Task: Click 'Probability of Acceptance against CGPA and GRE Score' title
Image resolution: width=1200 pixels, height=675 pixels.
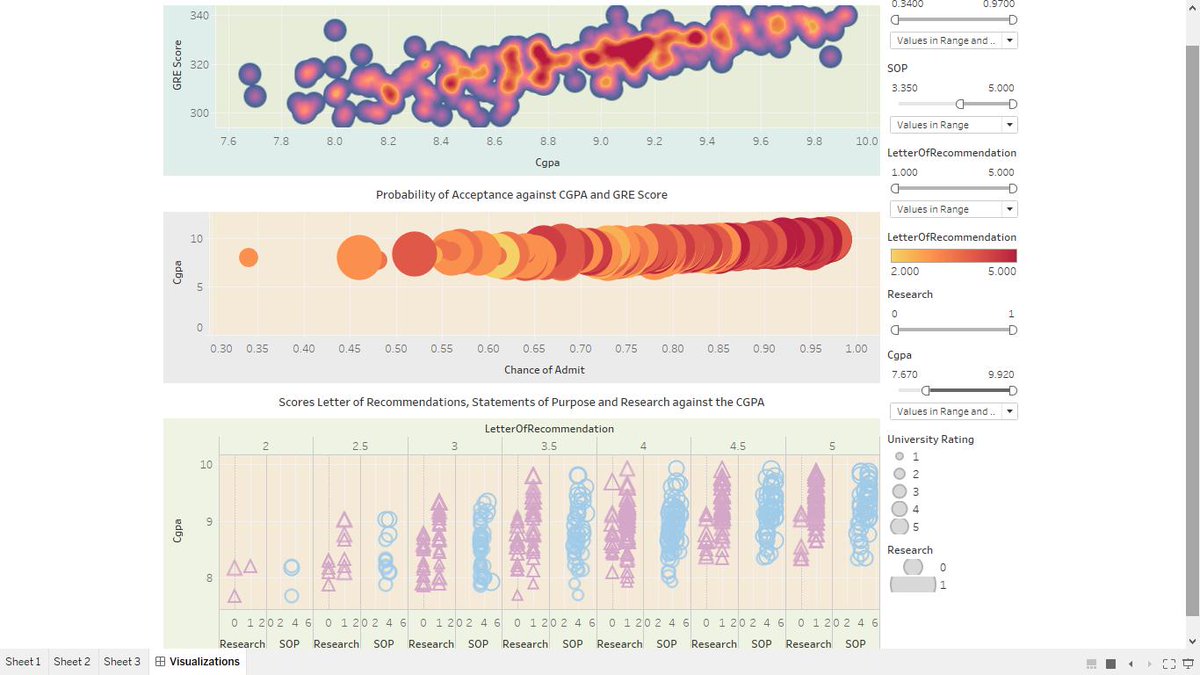Action: [x=521, y=194]
